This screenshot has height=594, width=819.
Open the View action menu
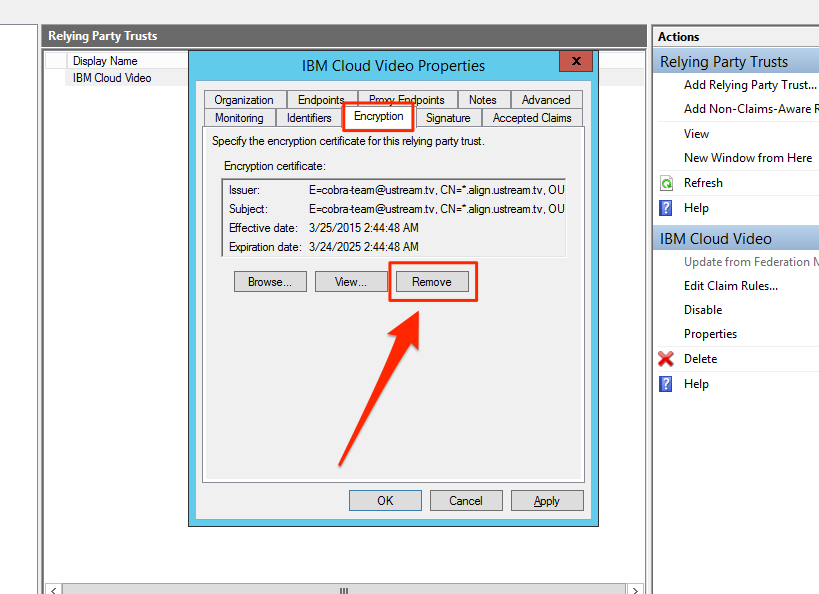[697, 134]
